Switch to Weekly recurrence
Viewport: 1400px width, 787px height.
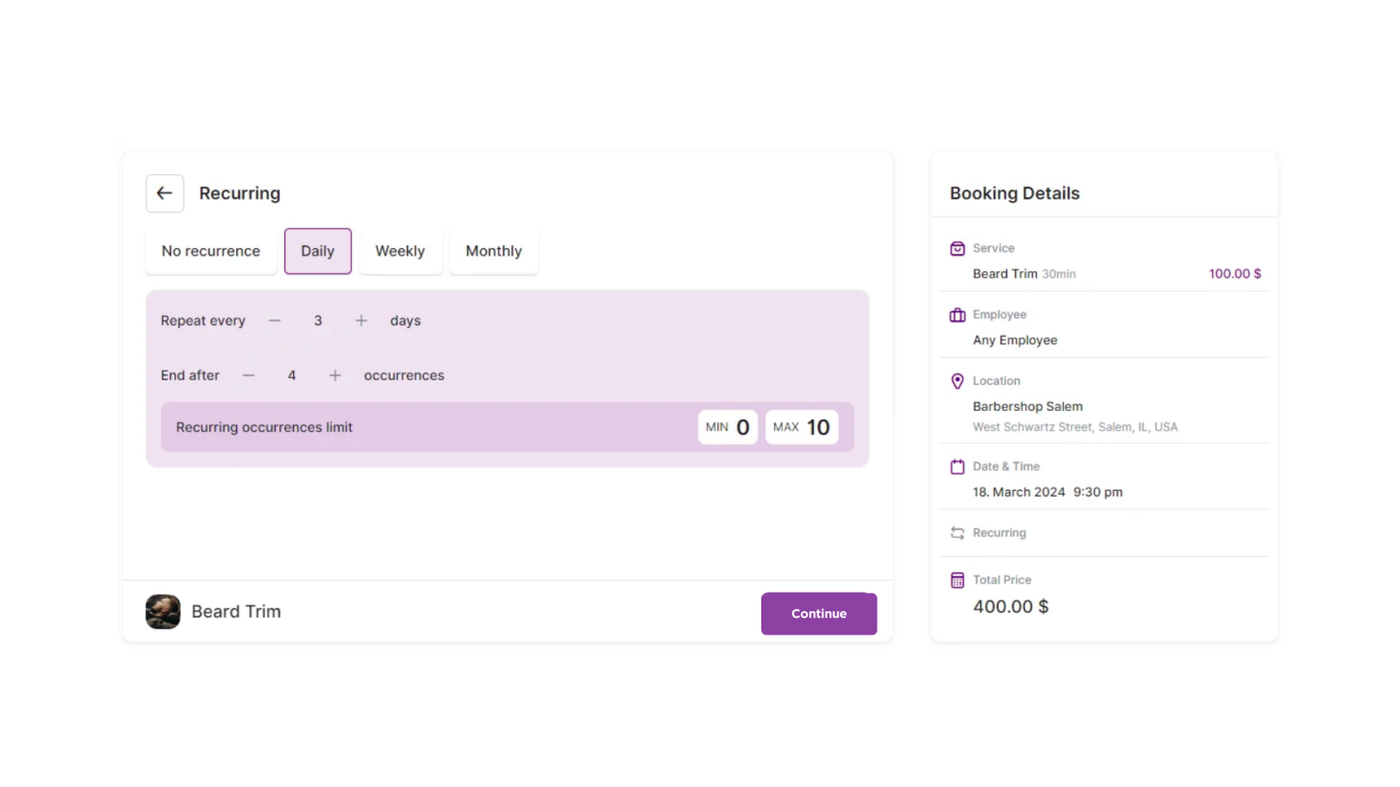point(400,251)
